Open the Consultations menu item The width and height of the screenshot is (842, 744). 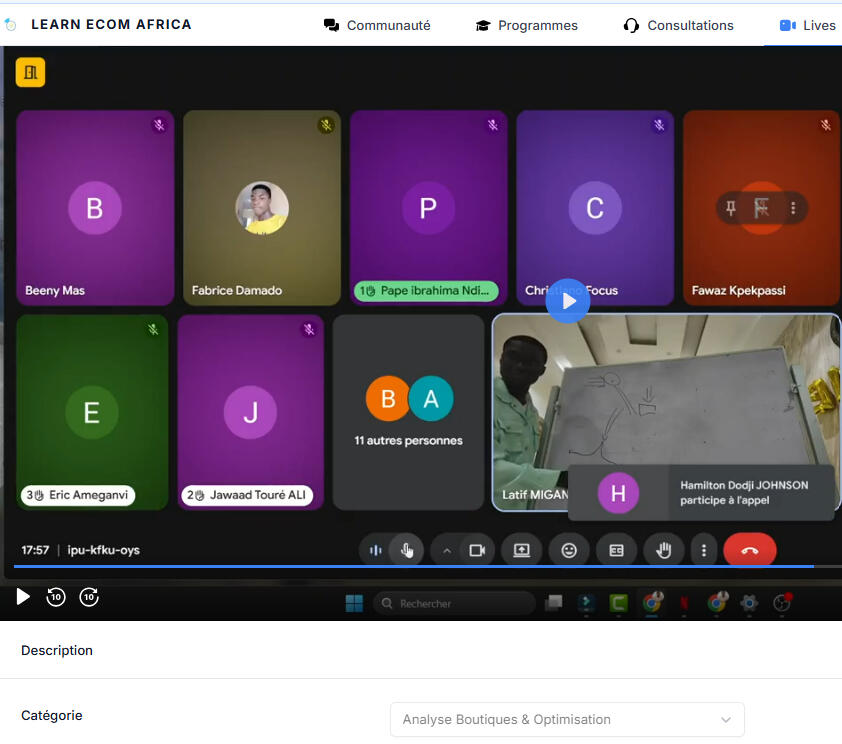[x=679, y=25]
